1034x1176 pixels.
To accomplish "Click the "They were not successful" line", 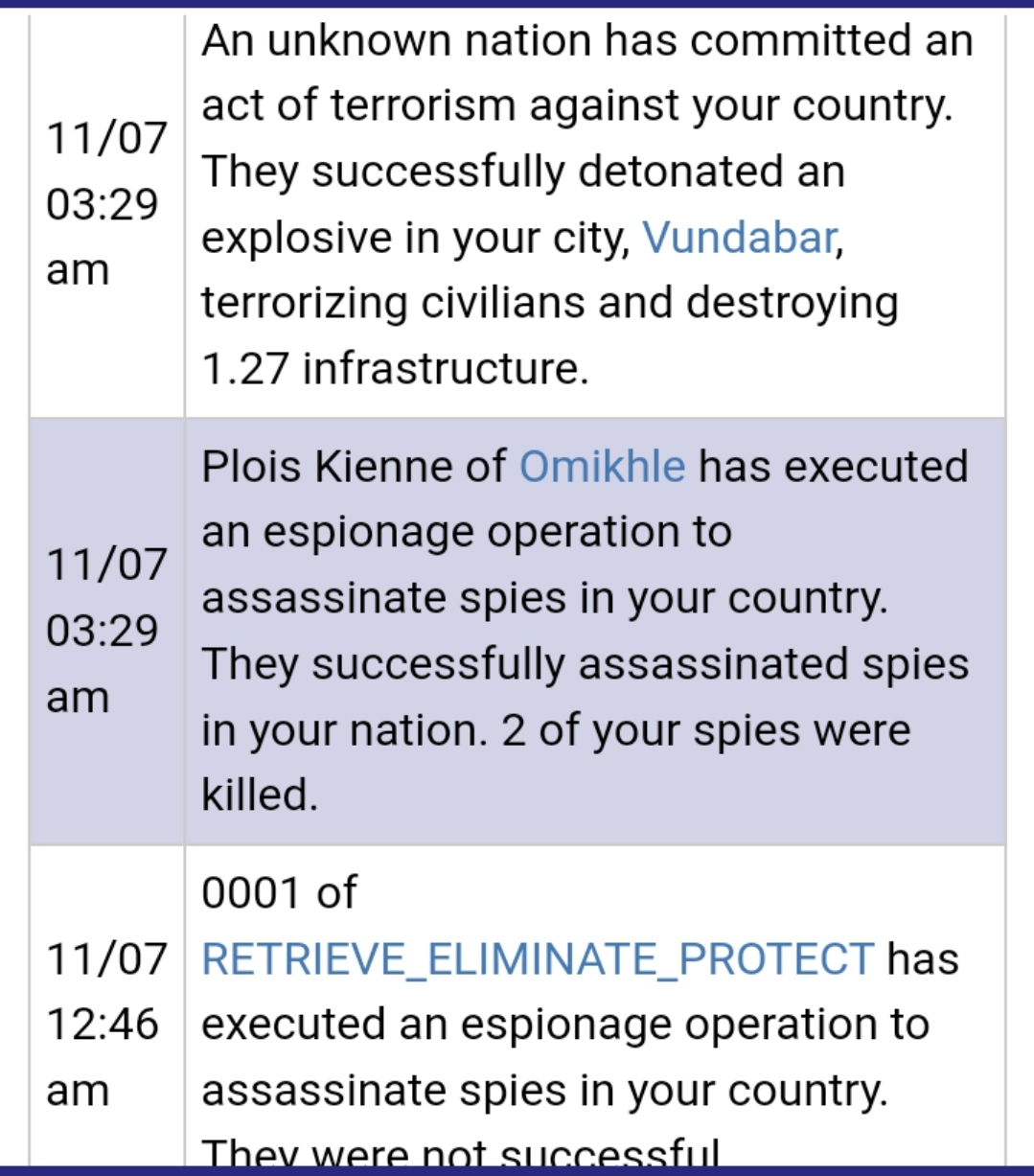I will (x=460, y=1153).
